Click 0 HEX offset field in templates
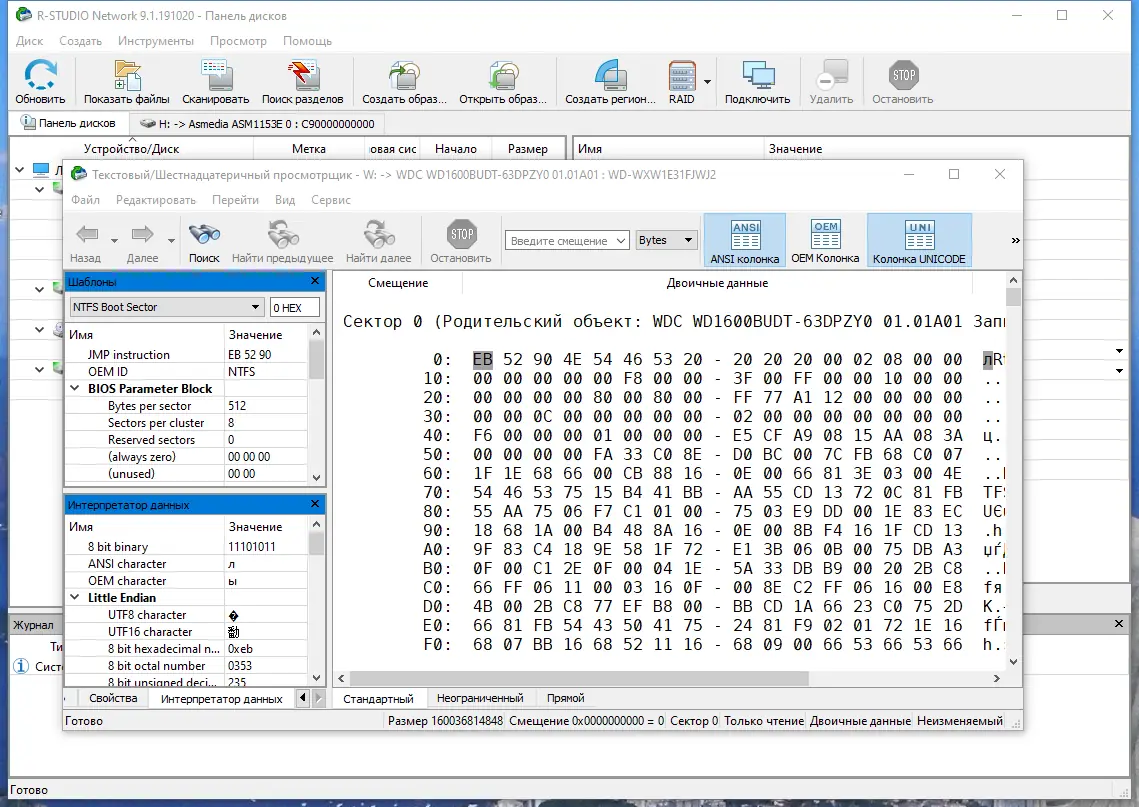 [294, 307]
